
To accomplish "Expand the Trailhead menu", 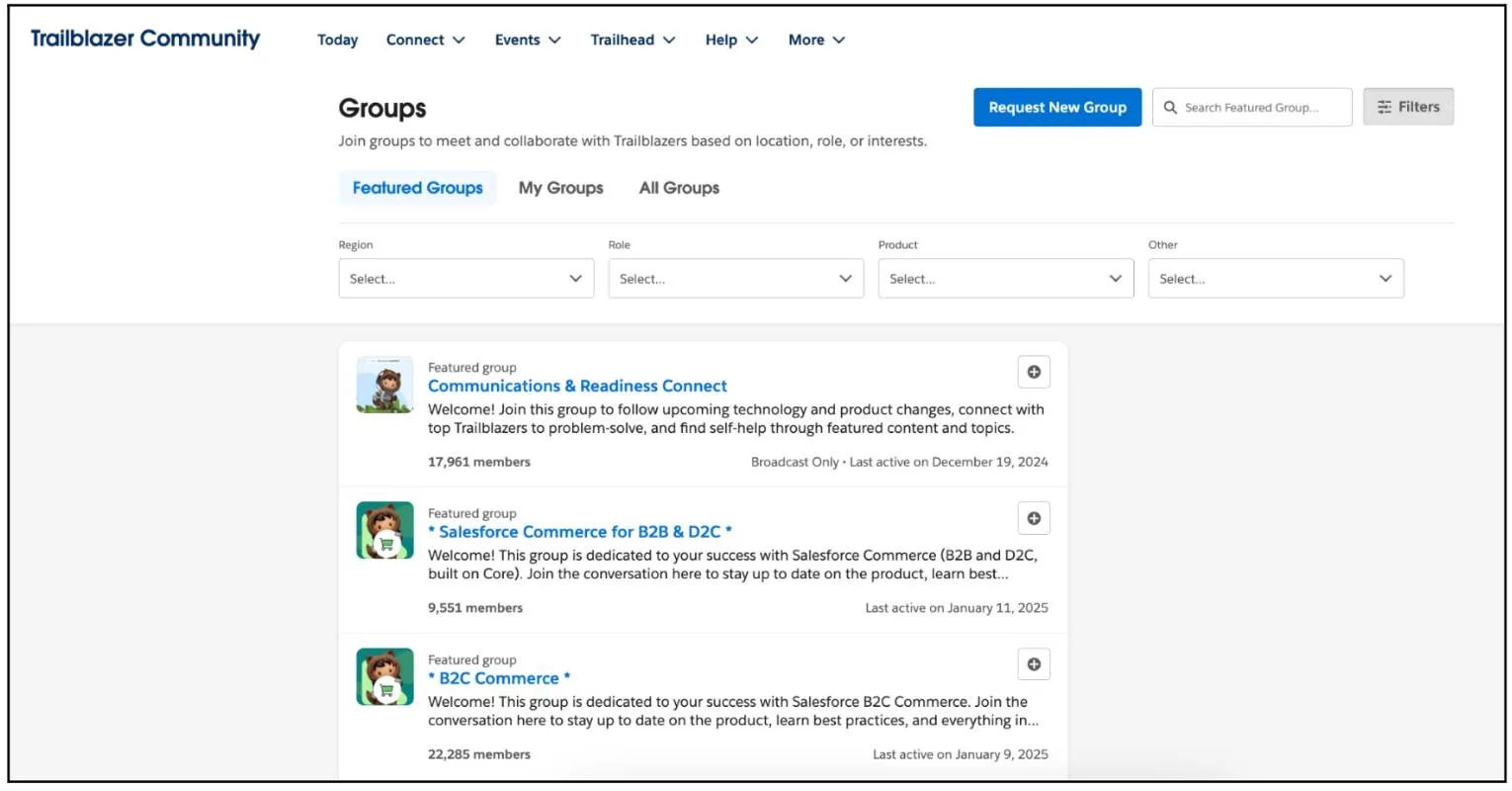I will pyautogui.click(x=632, y=40).
